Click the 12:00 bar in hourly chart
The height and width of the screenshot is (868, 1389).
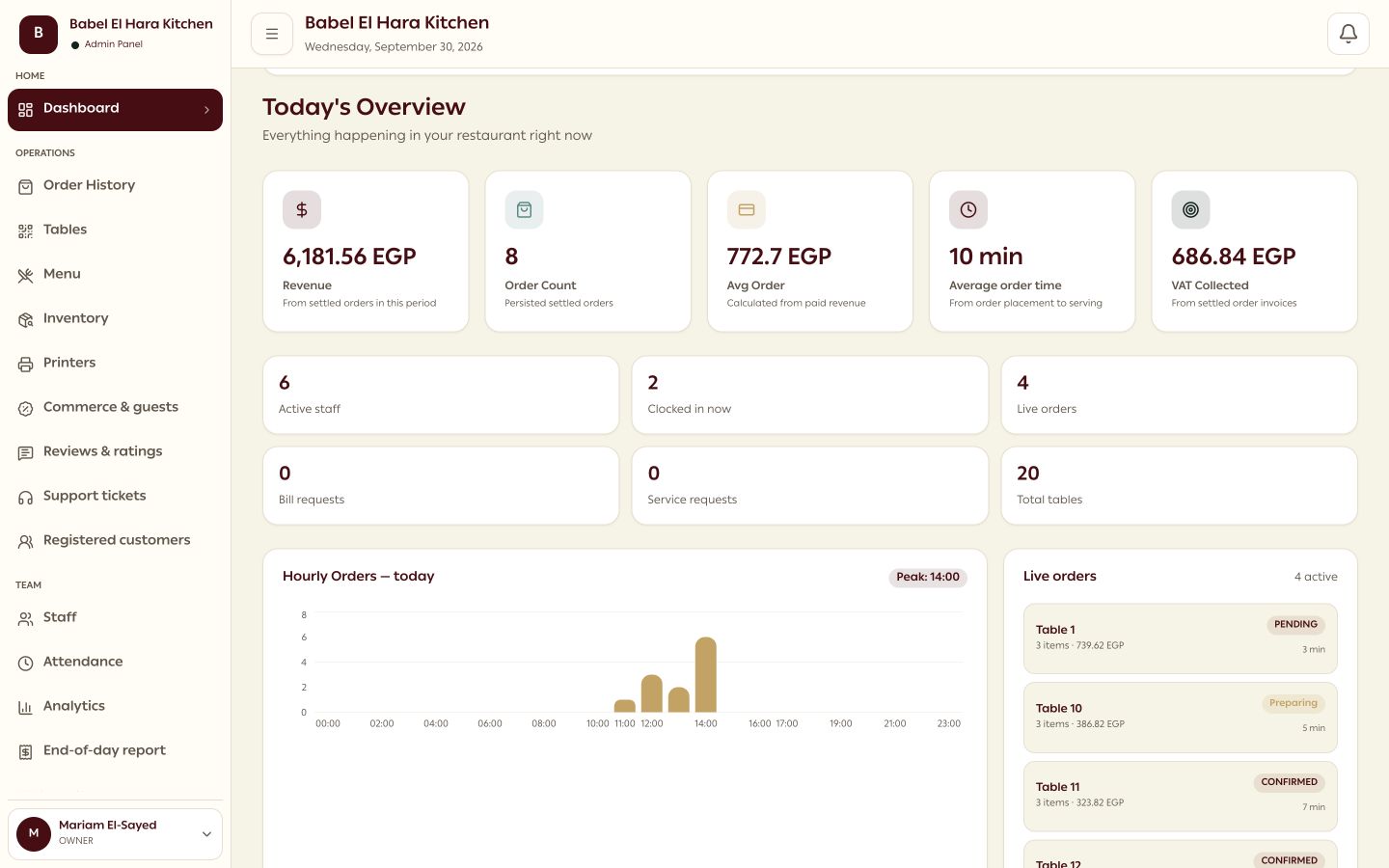coord(652,693)
